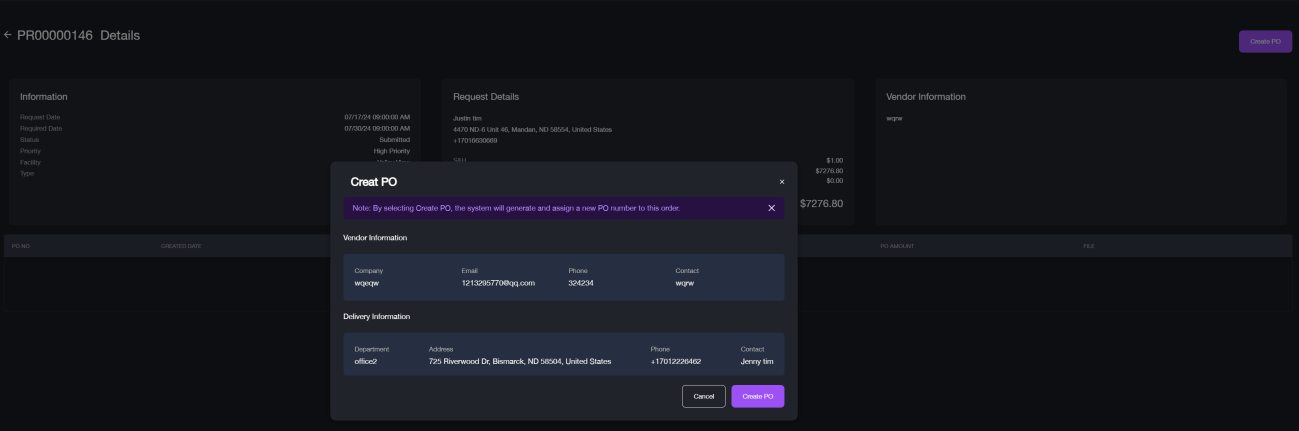Viewport: 1299px width, 431px height.
Task: Click the delivery address 725 Riverwood Dr
Action: [x=519, y=361]
